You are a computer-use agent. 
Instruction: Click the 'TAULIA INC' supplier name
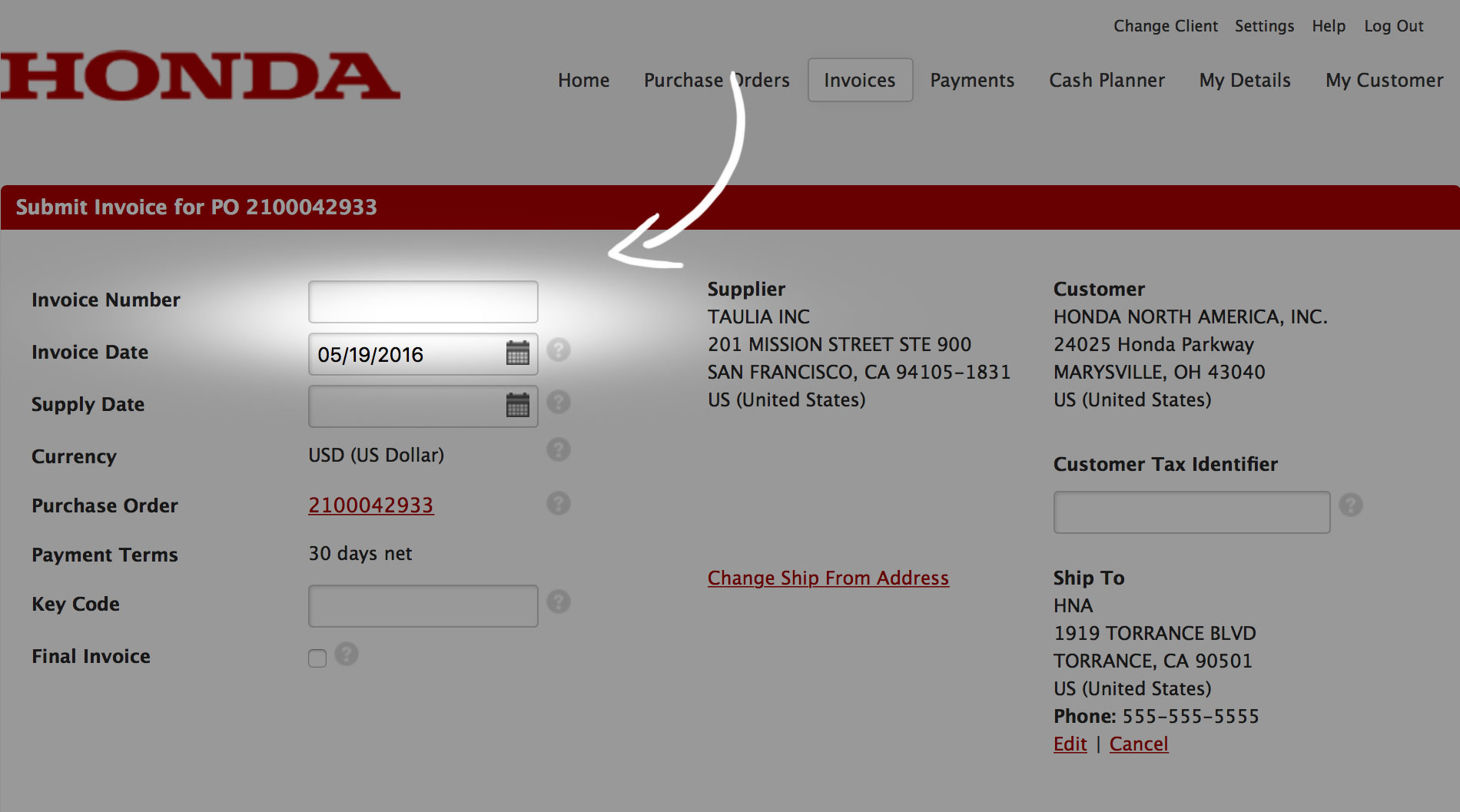point(759,317)
